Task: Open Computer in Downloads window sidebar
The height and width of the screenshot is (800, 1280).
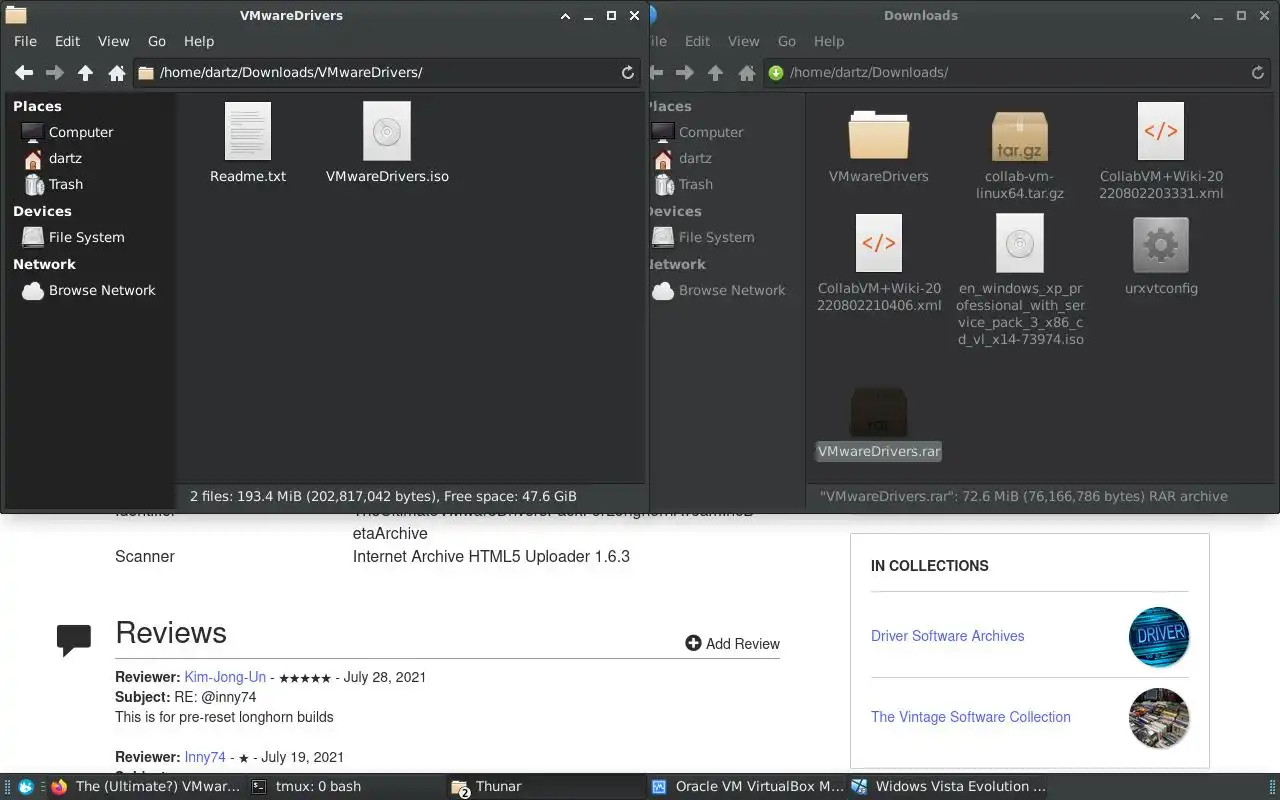Action: click(x=711, y=132)
